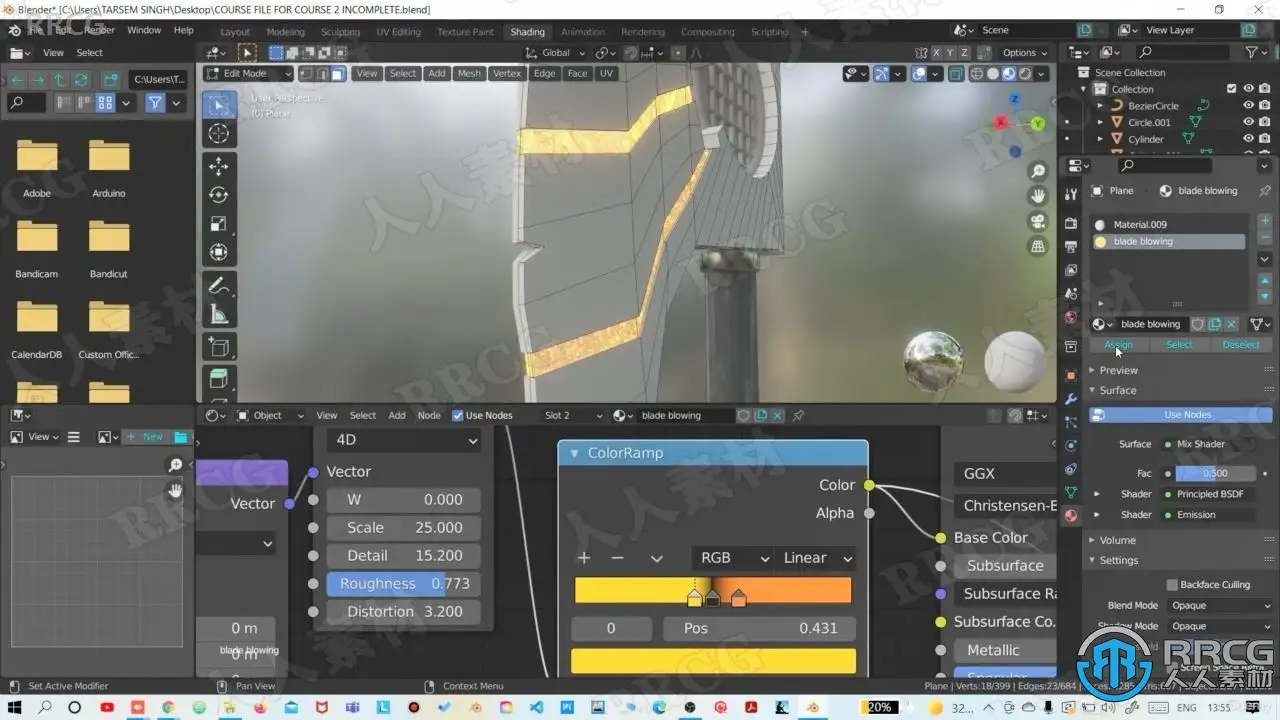Select the 3D Cursor tool
The height and width of the screenshot is (720, 1280).
219,133
